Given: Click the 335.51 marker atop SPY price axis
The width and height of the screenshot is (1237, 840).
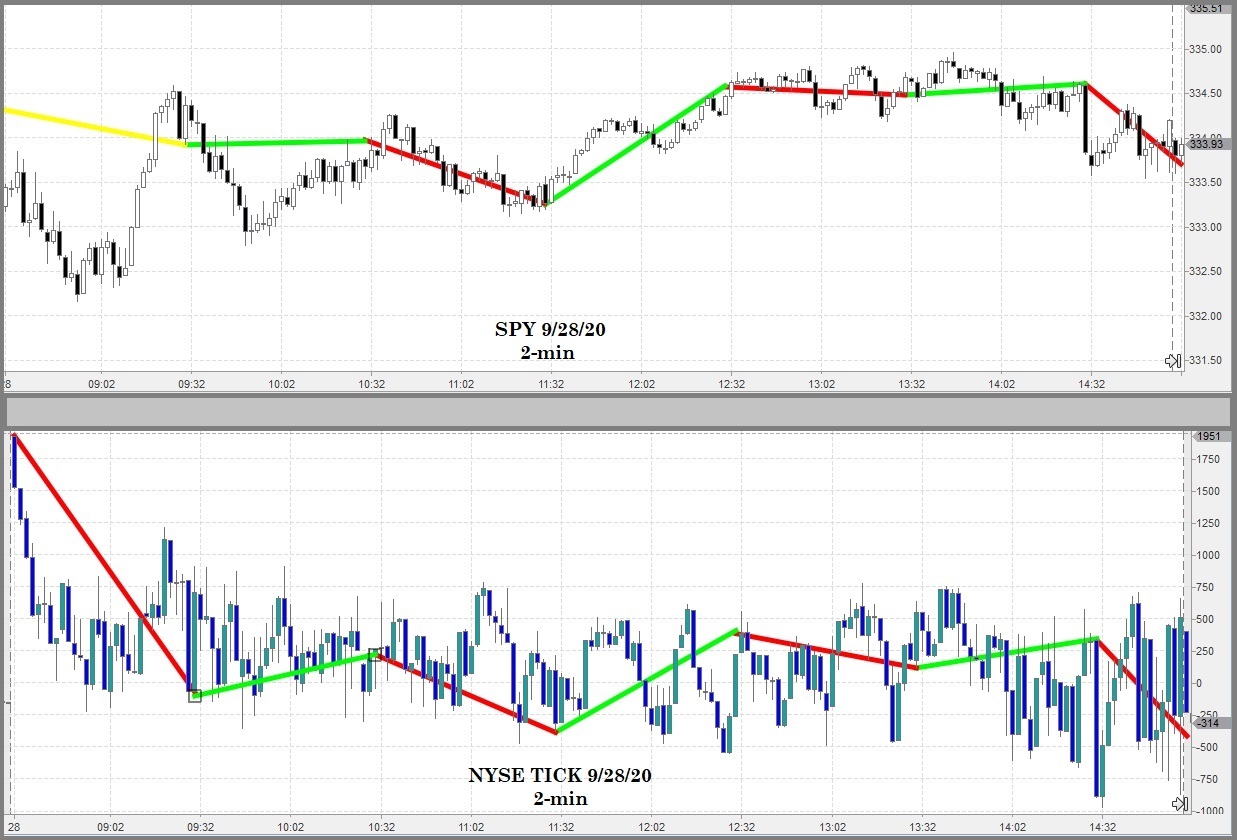Looking at the screenshot, I should 1206,9.
